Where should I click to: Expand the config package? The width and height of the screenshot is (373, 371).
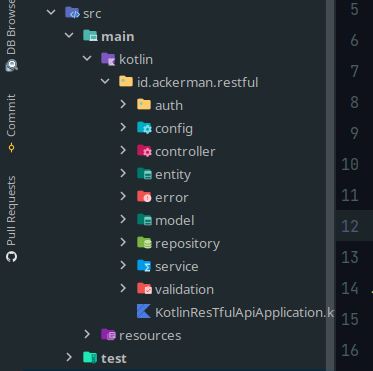point(123,127)
